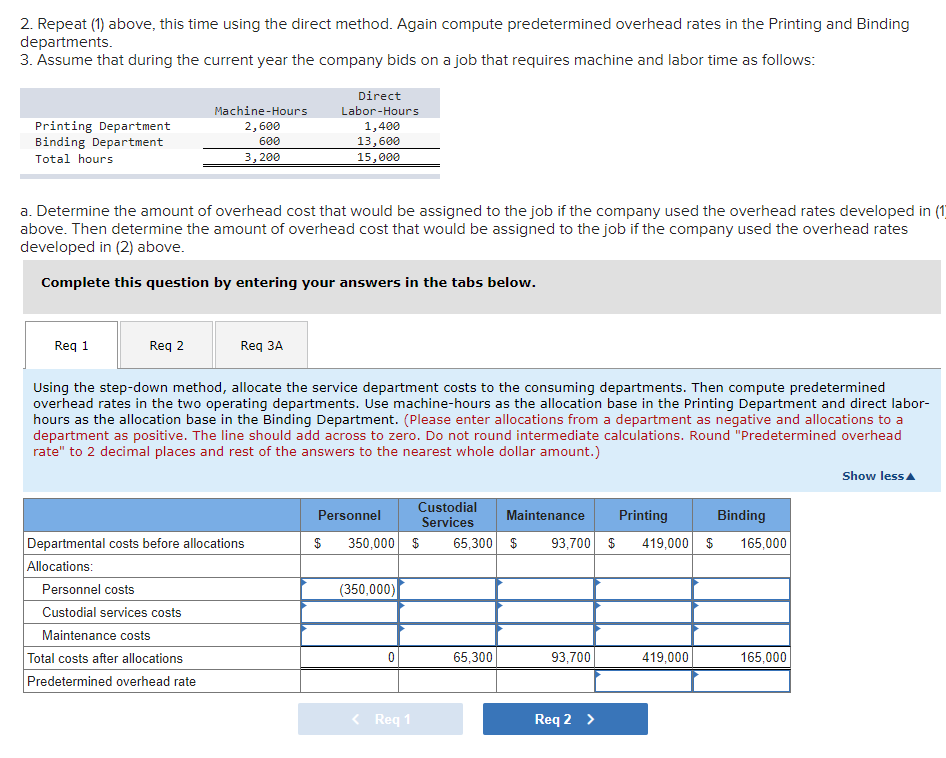The image size is (946, 758).
Task: Select Personnel costs cell under Printing
Action: click(x=644, y=589)
